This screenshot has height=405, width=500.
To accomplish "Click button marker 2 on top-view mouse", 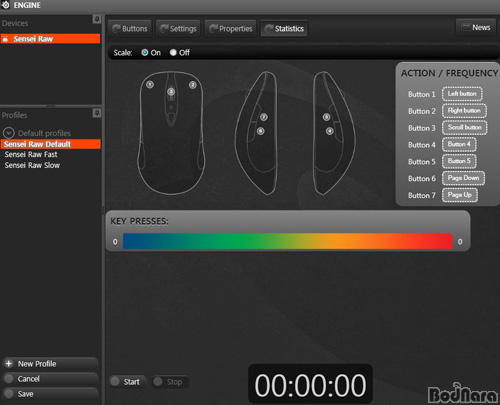I will tap(193, 85).
